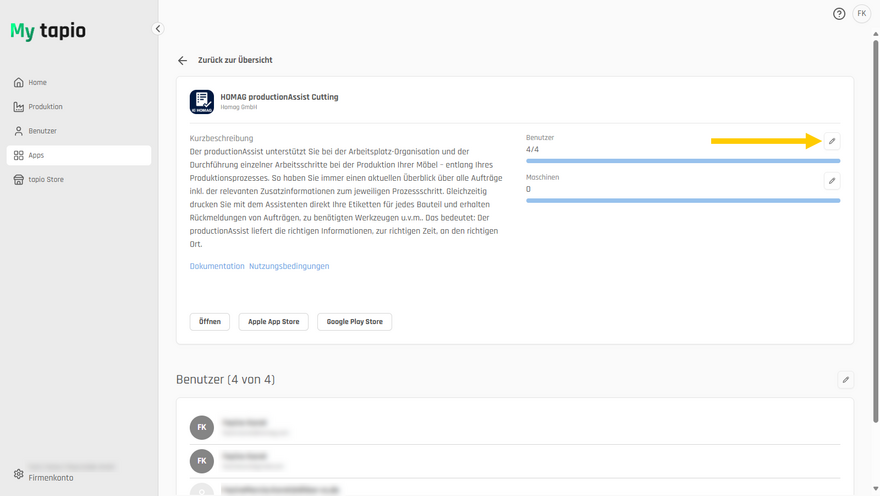Viewport: 880px width, 496px height.
Task: Click the Benutzer (4 von 4) heading
Action: [226, 380]
